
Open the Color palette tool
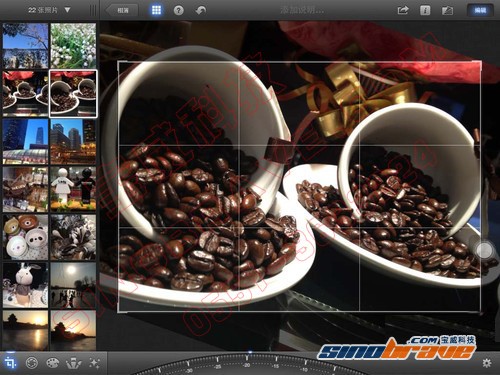[53, 363]
